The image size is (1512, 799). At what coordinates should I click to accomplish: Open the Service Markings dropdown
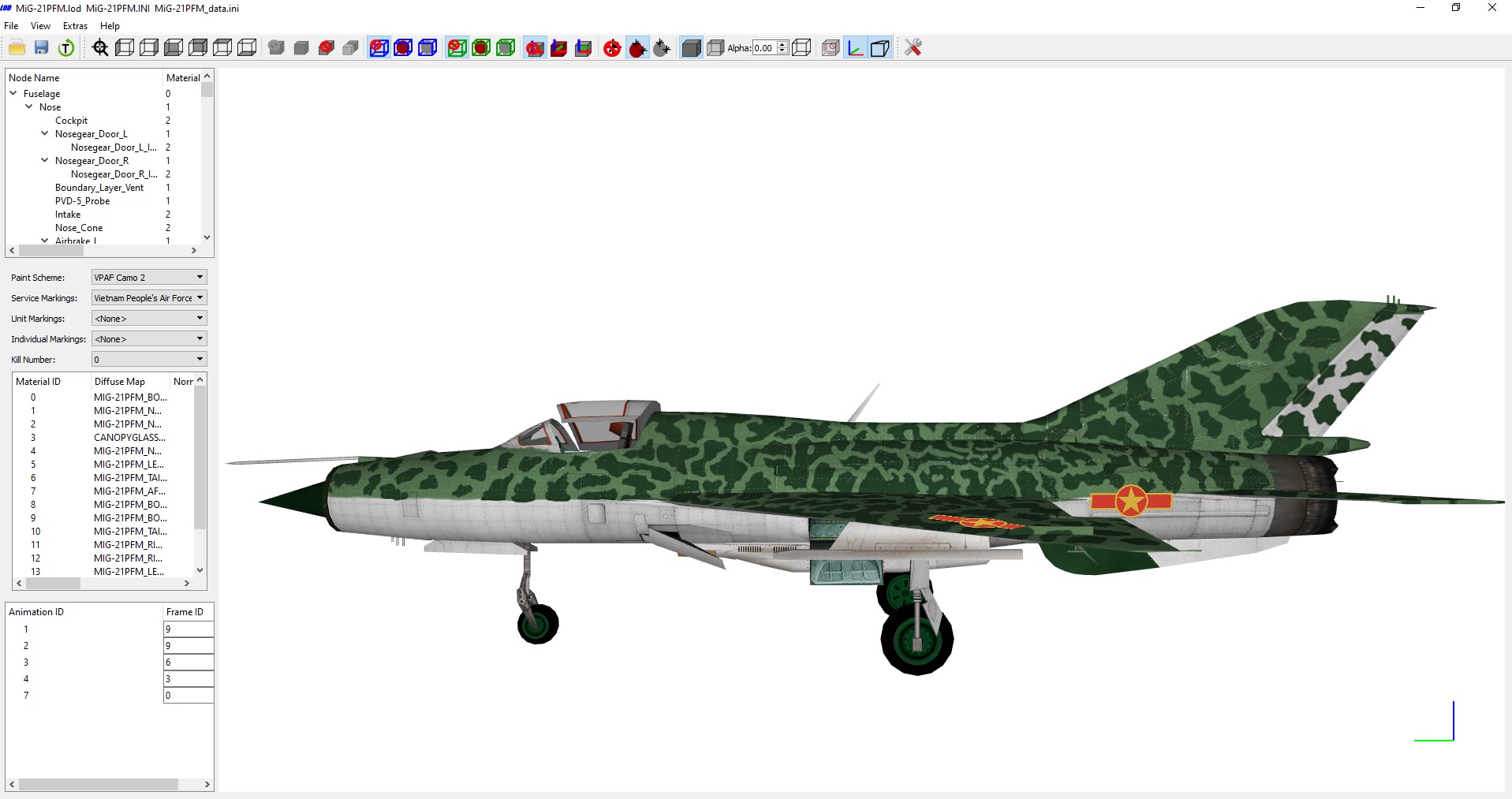point(149,298)
